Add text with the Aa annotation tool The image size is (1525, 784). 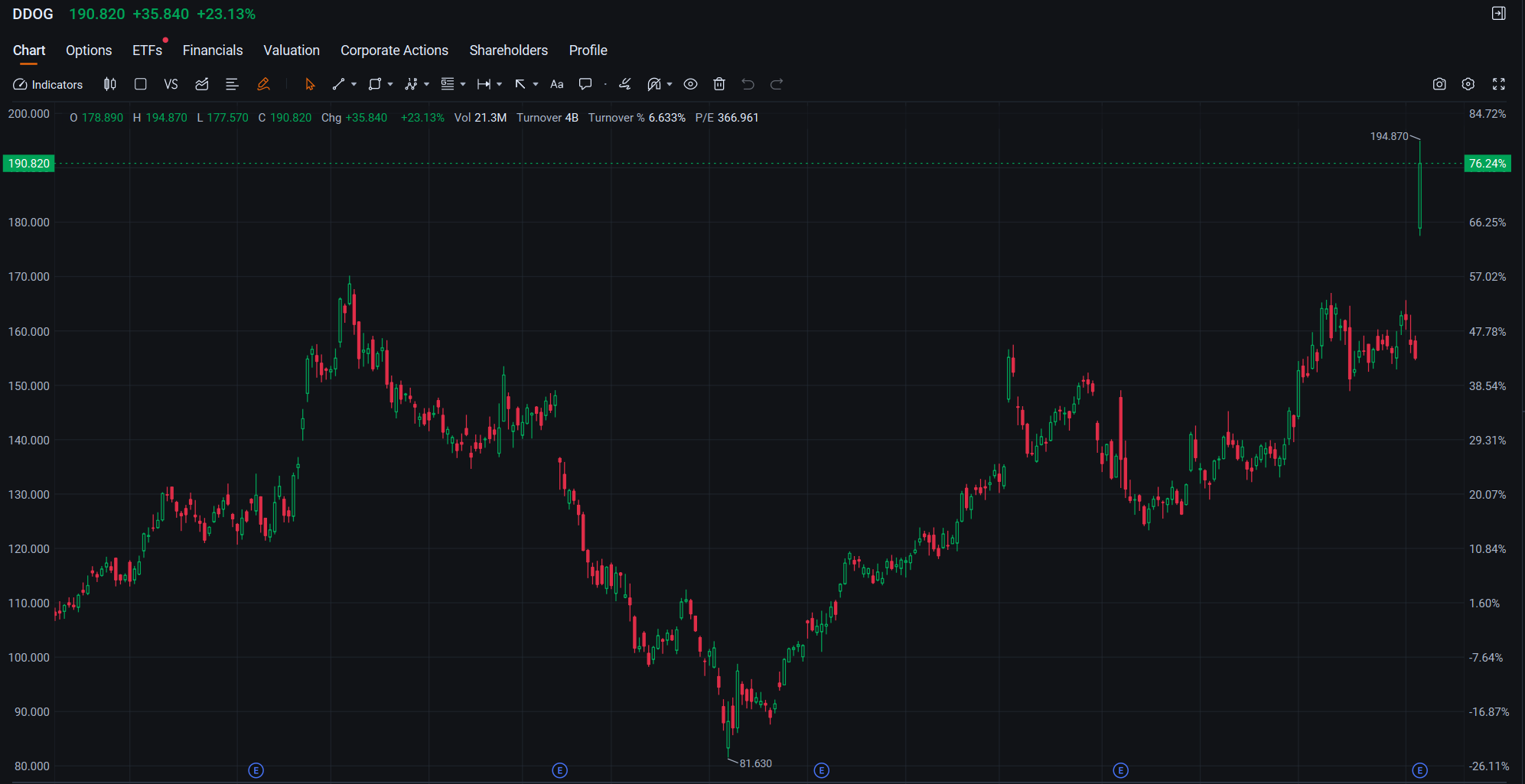[556, 84]
